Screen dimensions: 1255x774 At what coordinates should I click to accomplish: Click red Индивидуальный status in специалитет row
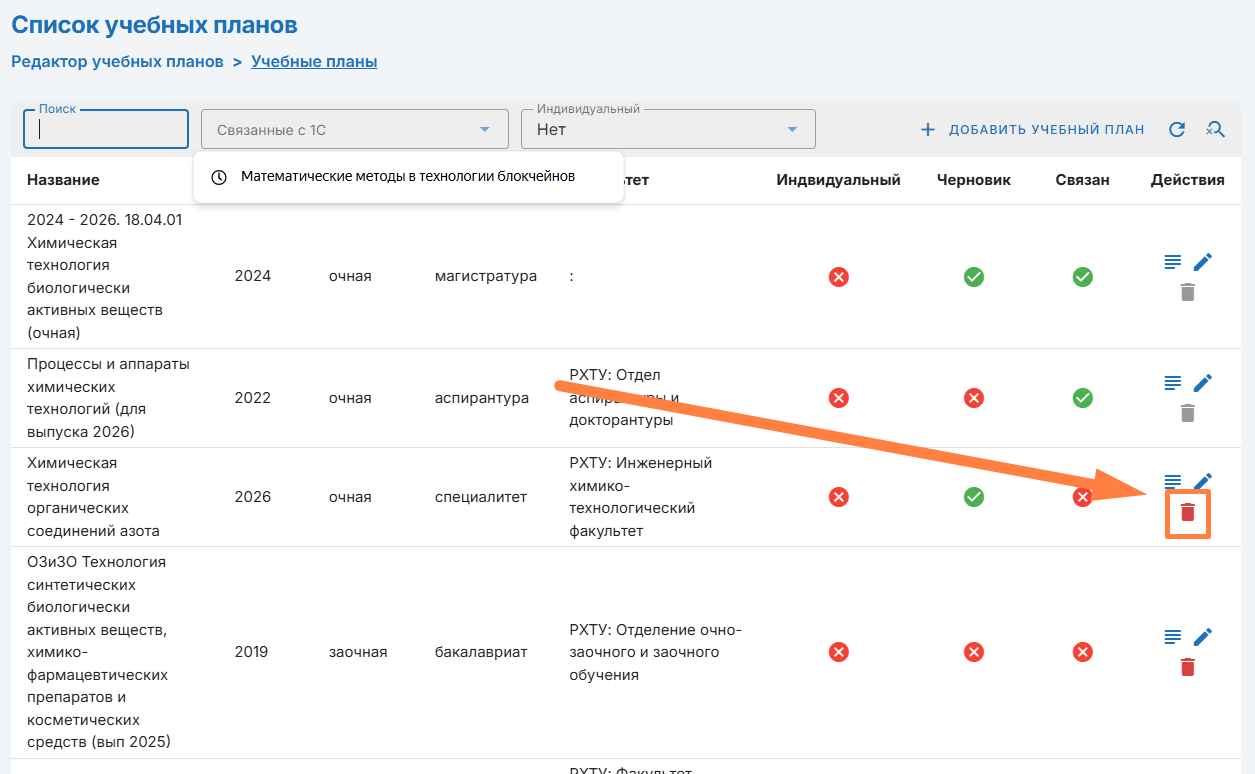(x=839, y=497)
